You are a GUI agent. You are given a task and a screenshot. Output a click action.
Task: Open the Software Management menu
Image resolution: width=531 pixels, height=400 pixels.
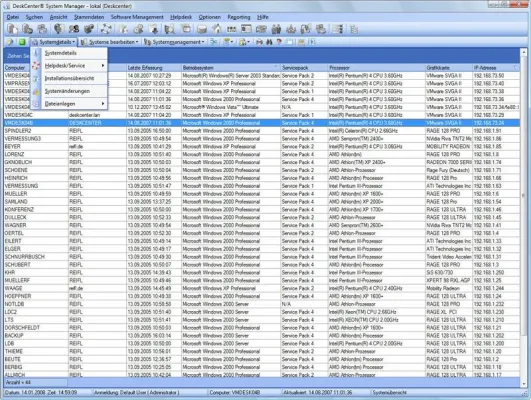tap(137, 17)
